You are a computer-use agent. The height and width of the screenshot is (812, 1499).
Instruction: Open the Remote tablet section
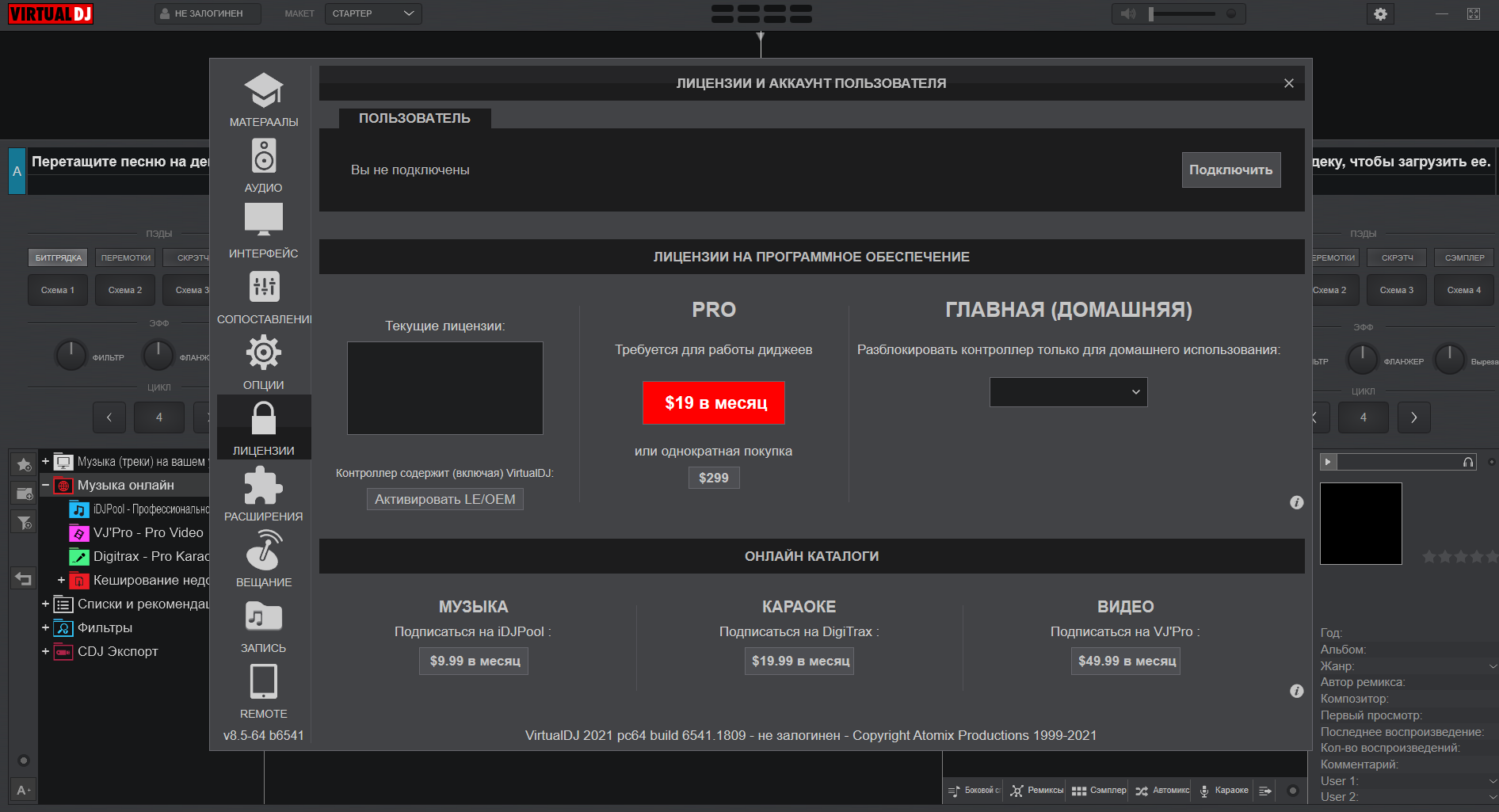tap(264, 692)
